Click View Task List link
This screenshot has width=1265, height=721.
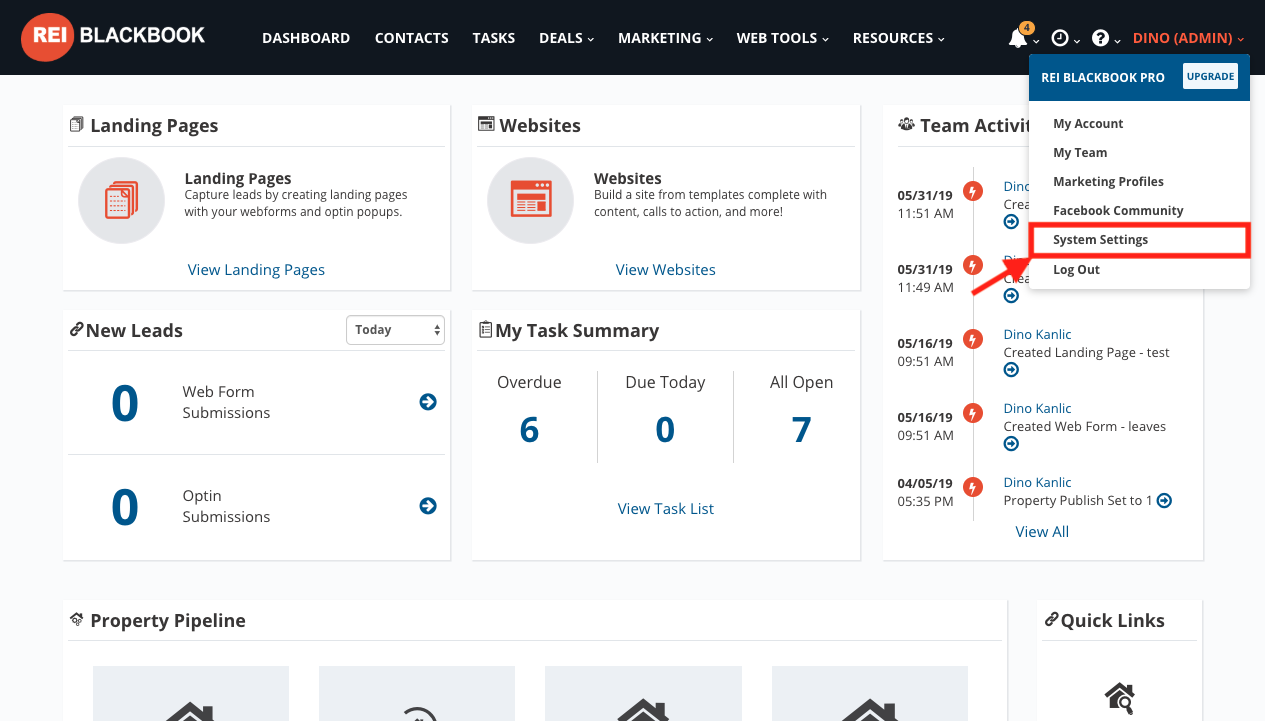666,509
